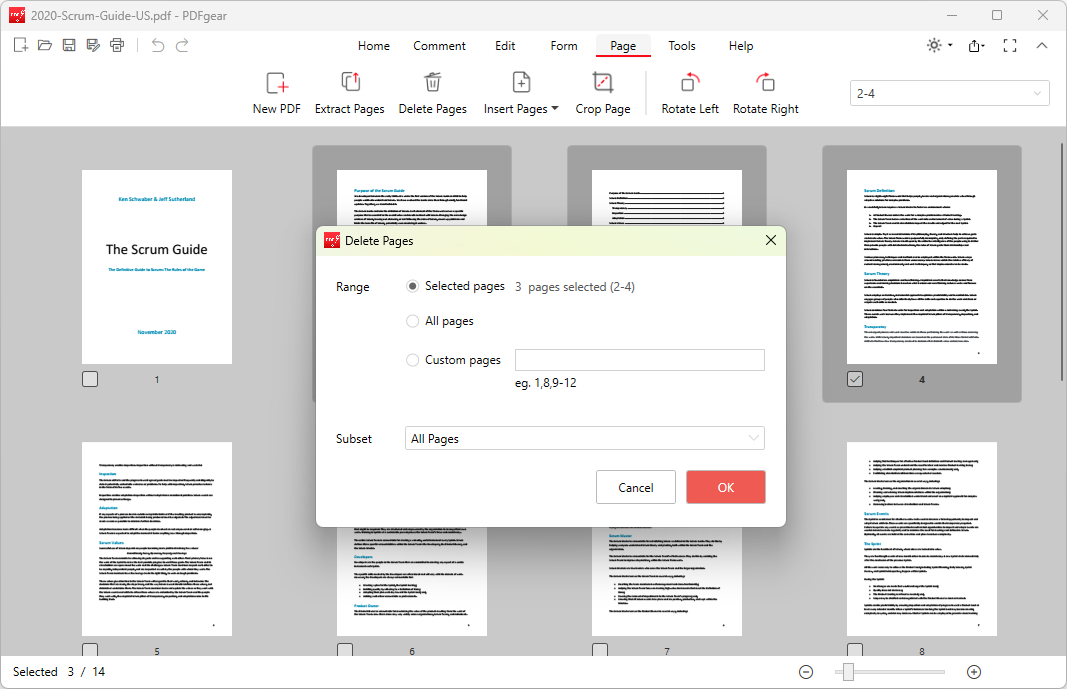Confirm deletion with the OK button

click(725, 487)
